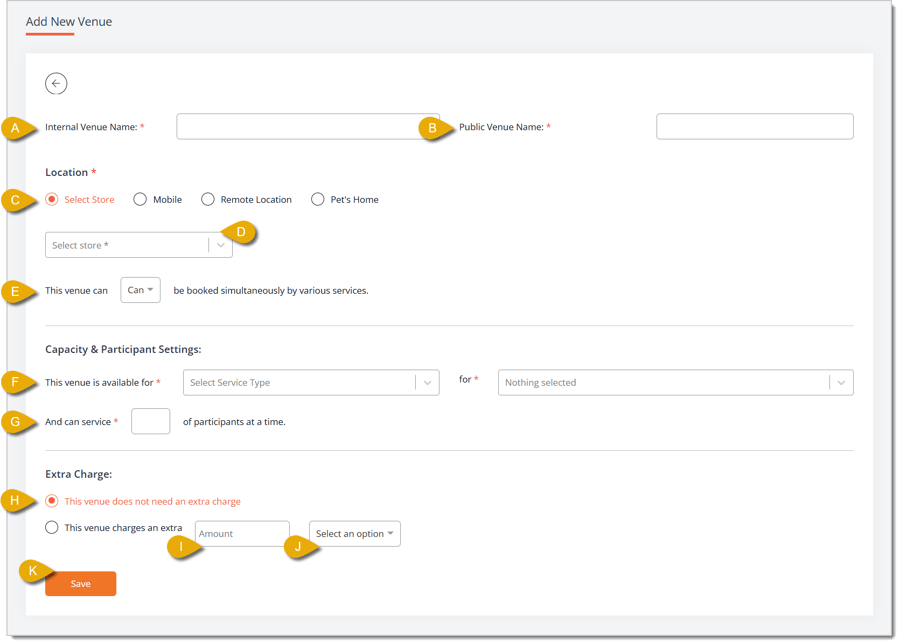Click the Extra Charge heading text
This screenshot has height=644, width=900.
(79, 474)
